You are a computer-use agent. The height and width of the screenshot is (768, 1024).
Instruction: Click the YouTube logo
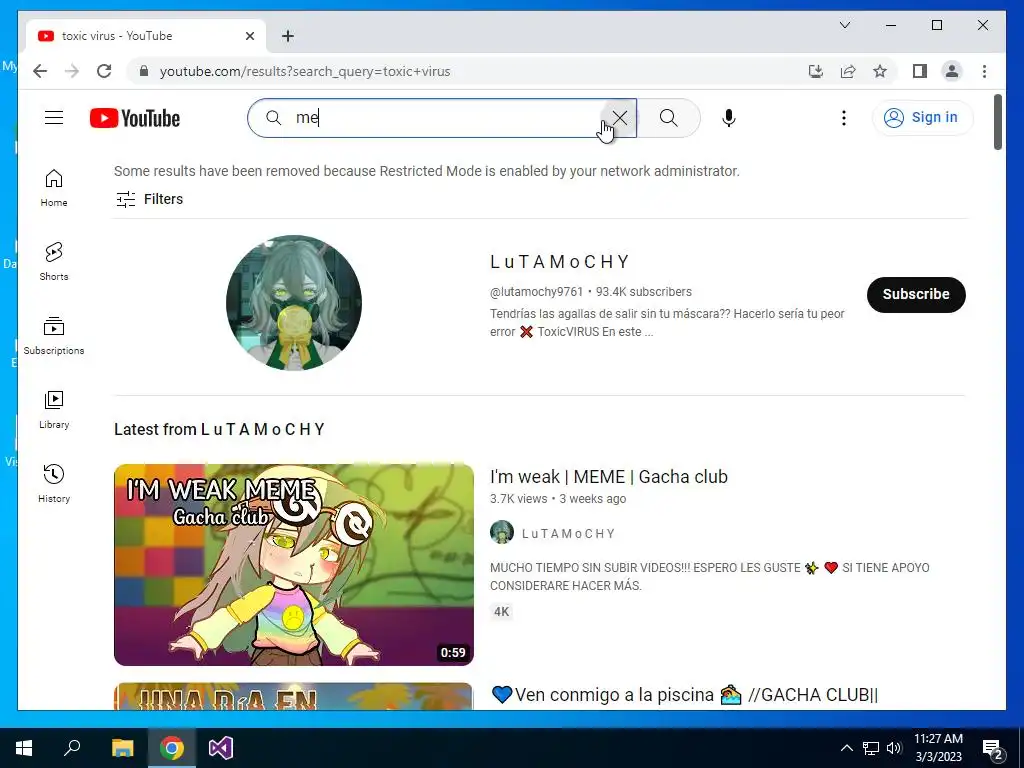coord(135,118)
